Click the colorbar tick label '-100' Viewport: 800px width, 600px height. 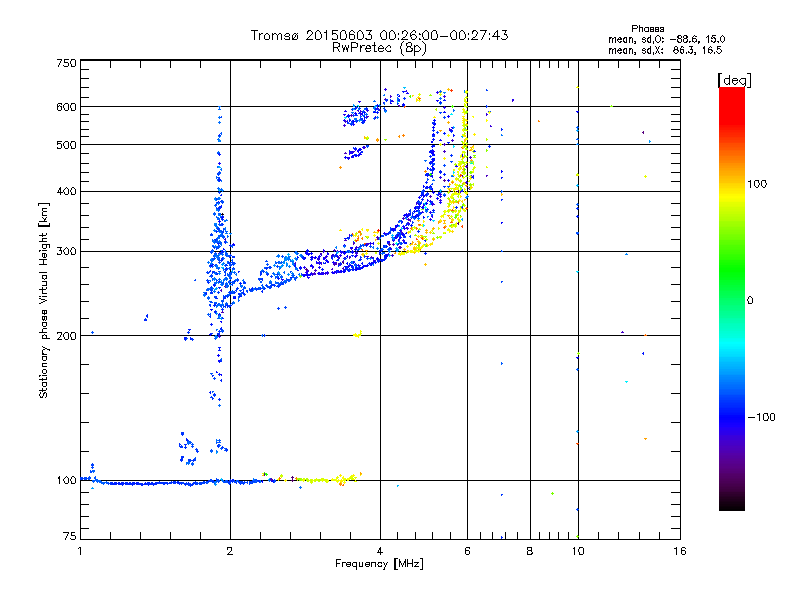[761, 417]
